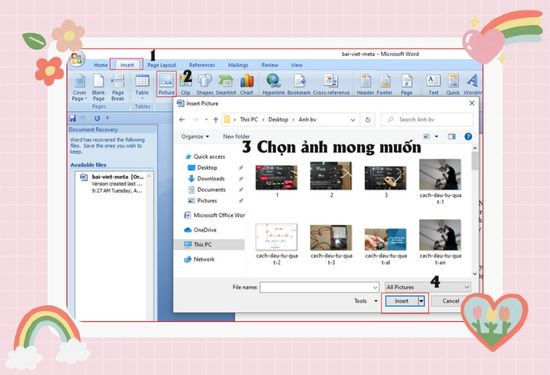Click the Redo icon in Quick Access toolbar
550x375 pixels.
97,118
